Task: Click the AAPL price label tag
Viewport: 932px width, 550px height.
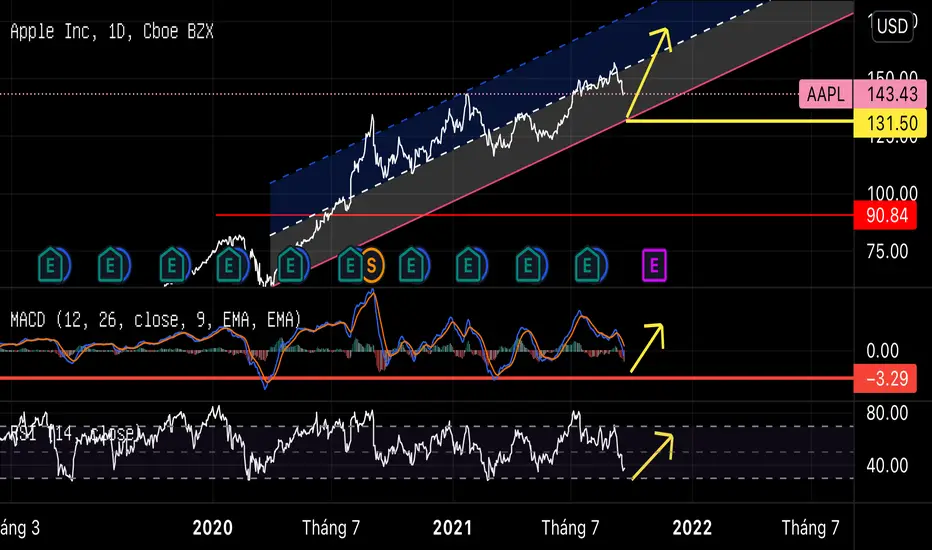Action: point(826,94)
